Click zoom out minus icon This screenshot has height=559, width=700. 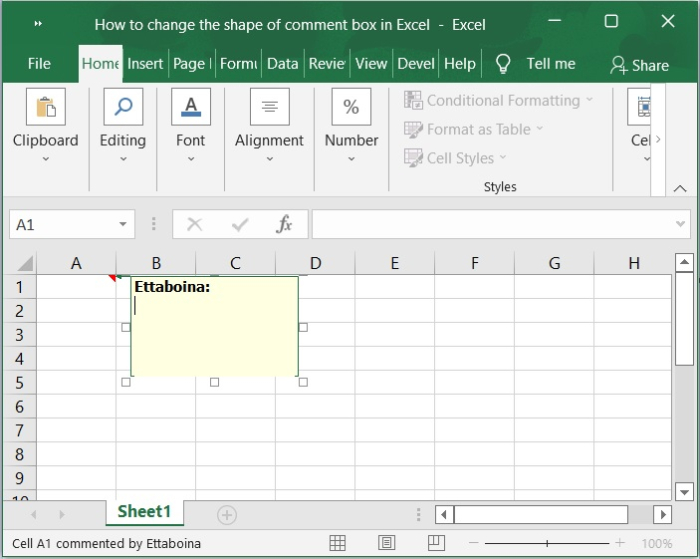pos(474,543)
